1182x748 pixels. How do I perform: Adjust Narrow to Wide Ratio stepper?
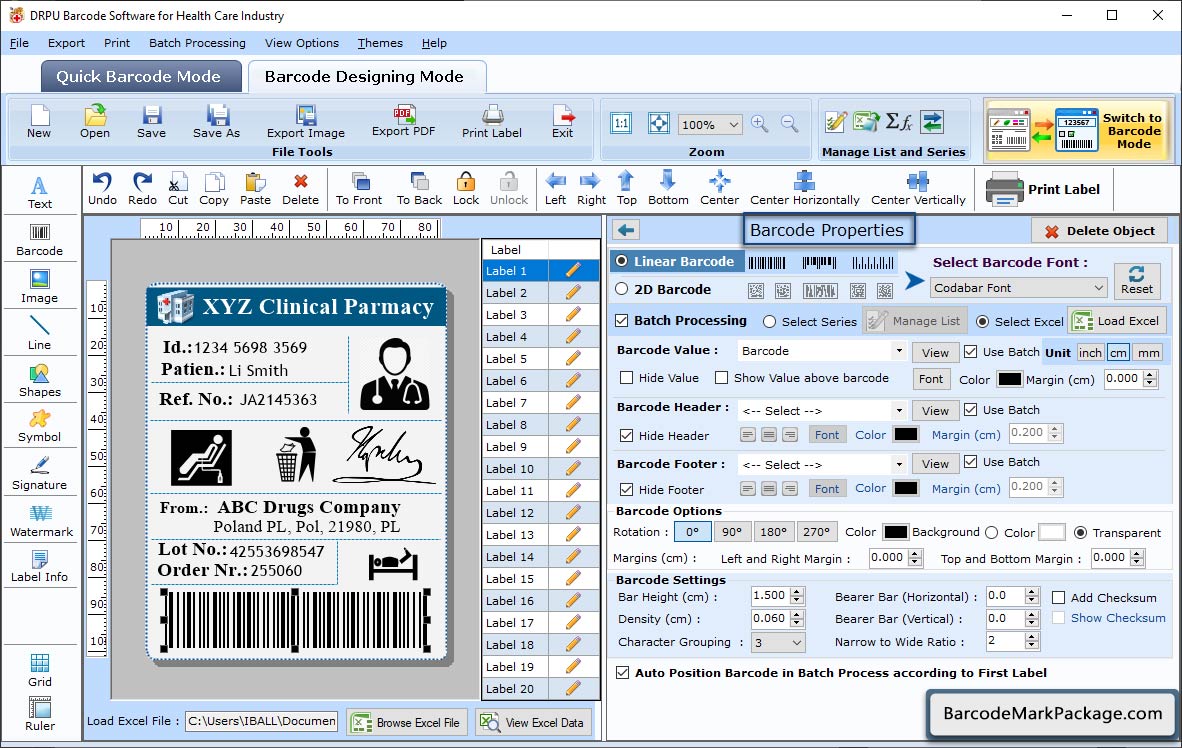click(1032, 642)
